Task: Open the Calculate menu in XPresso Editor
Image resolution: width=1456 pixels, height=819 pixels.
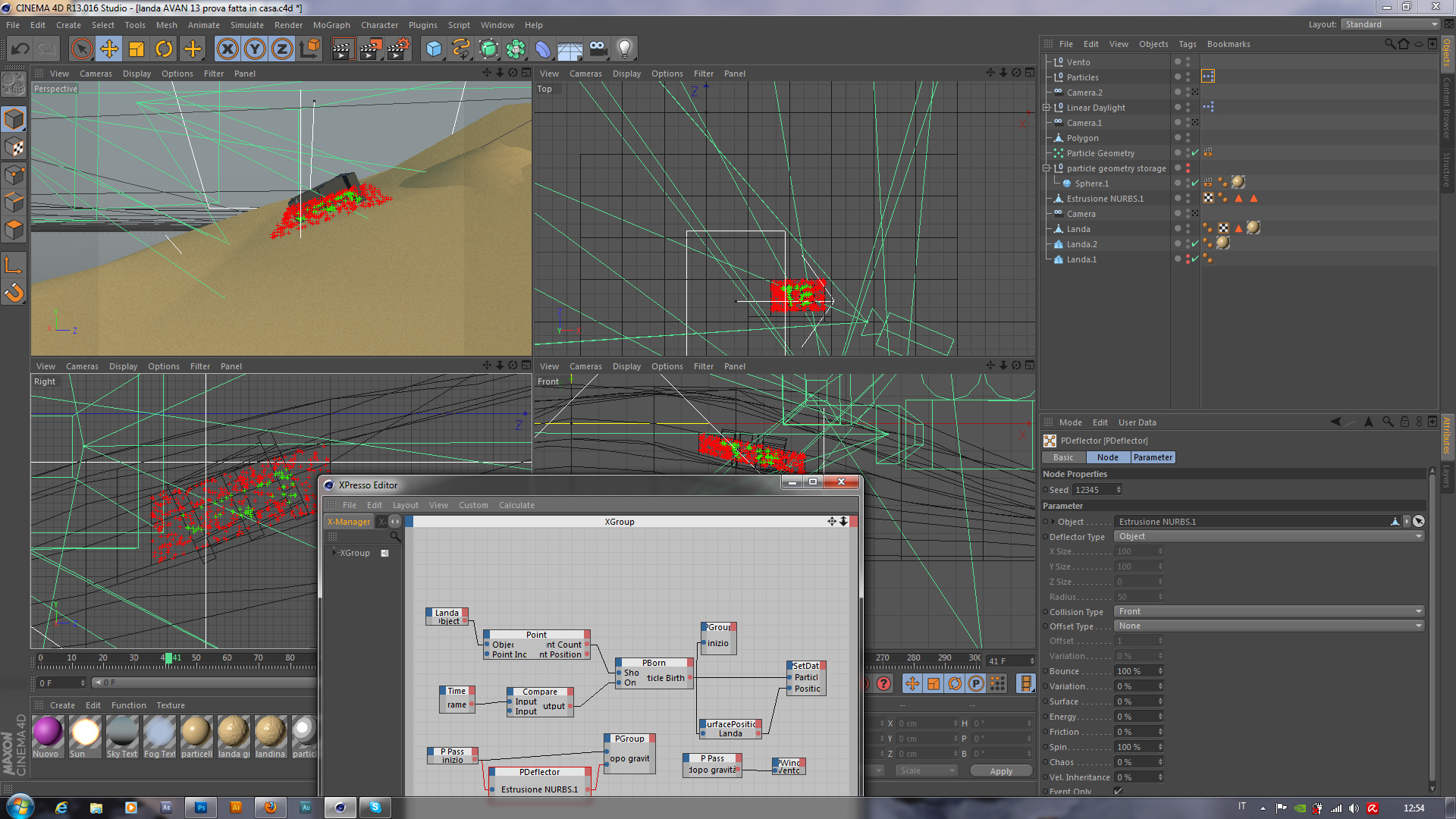Action: 516,505
